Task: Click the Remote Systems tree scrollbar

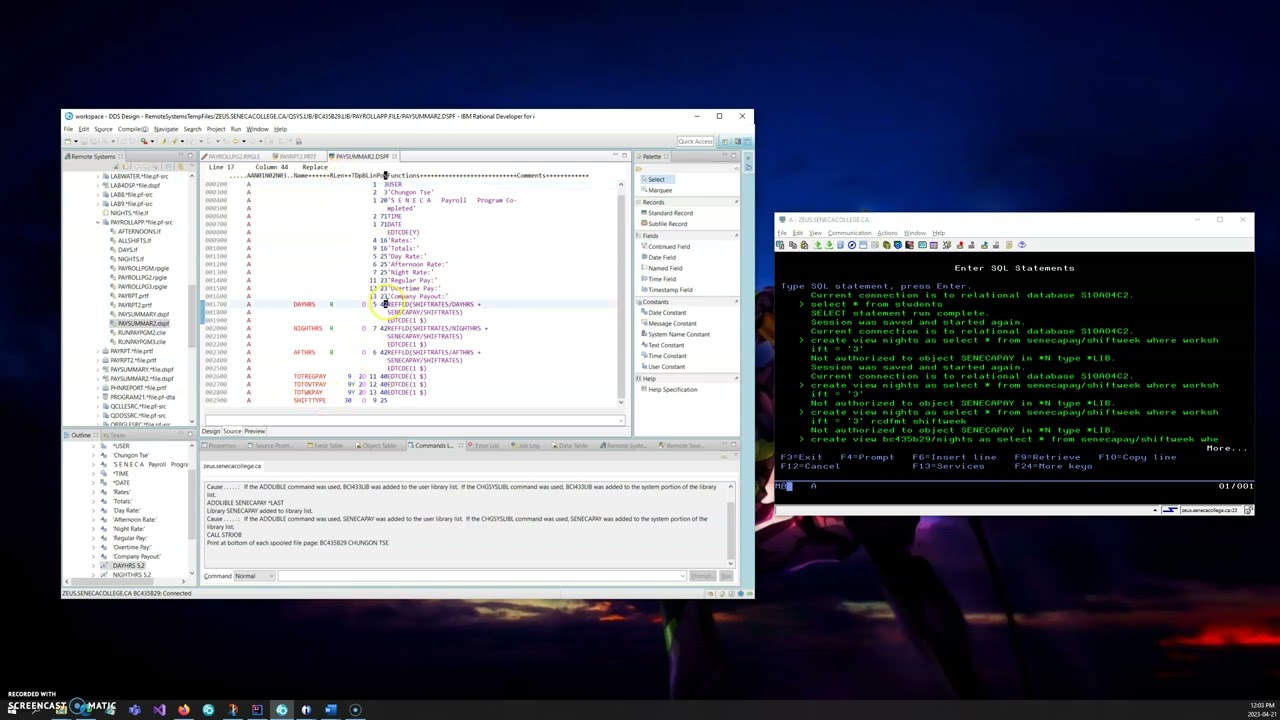Action: click(x=193, y=299)
